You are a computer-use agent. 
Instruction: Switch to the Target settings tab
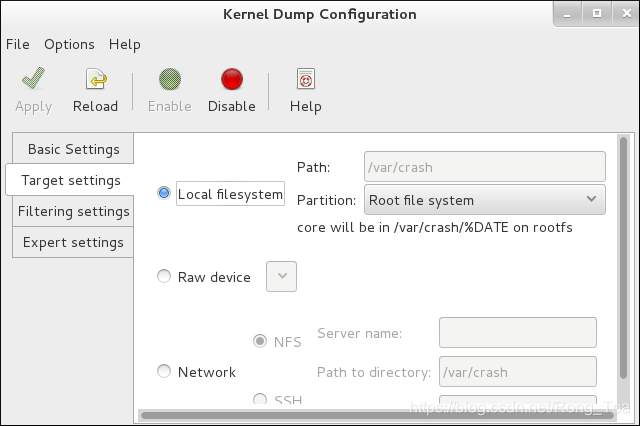(x=70, y=180)
